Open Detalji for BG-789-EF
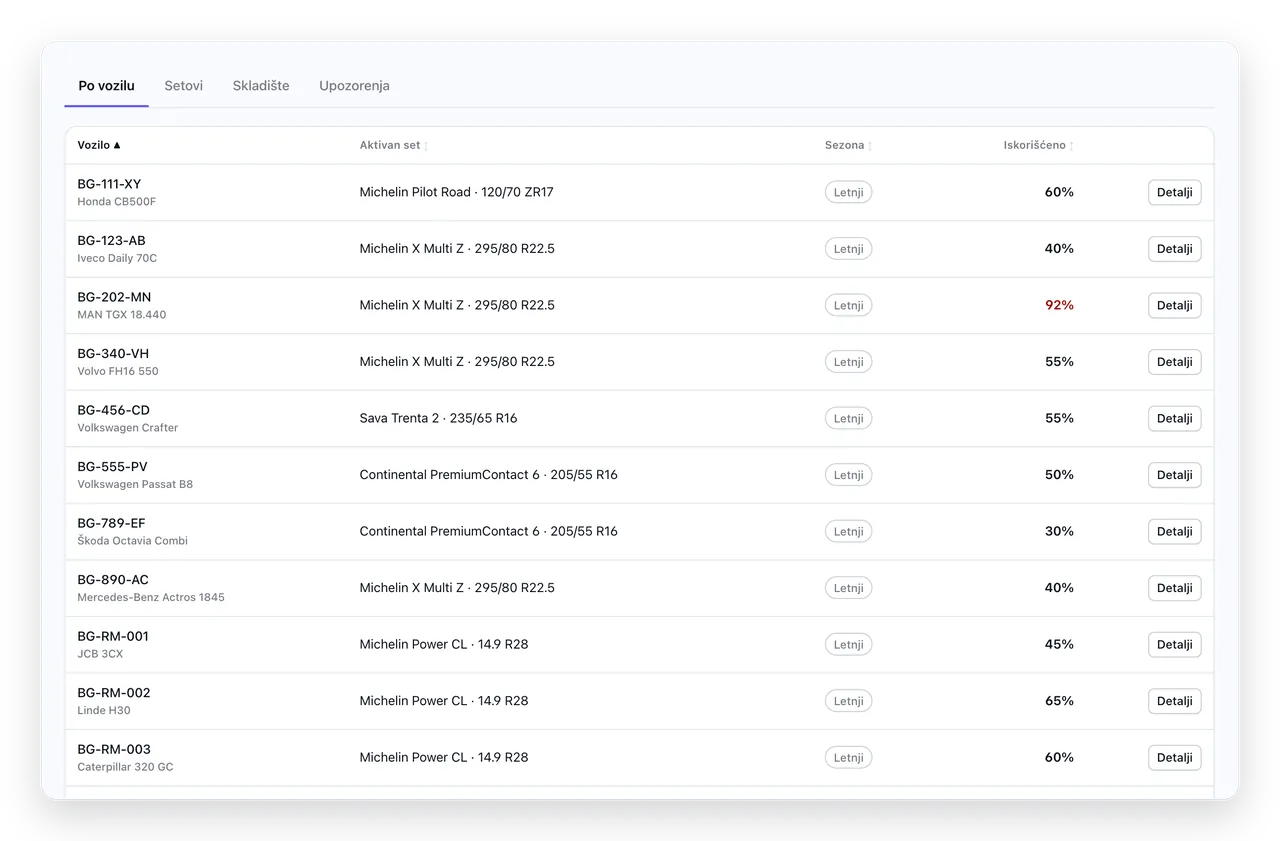Screen dimensions: 1280x841 [x=1175, y=531]
